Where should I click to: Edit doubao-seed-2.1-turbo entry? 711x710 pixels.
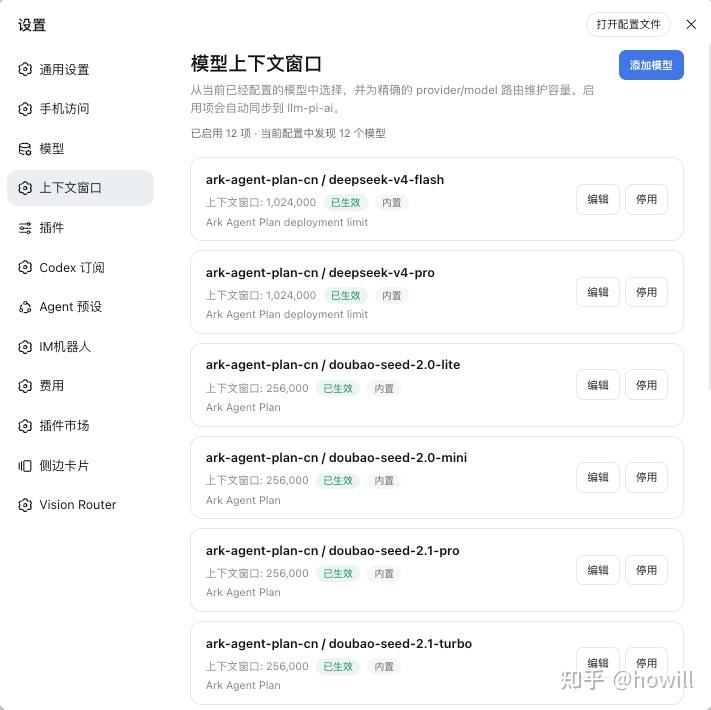[598, 663]
